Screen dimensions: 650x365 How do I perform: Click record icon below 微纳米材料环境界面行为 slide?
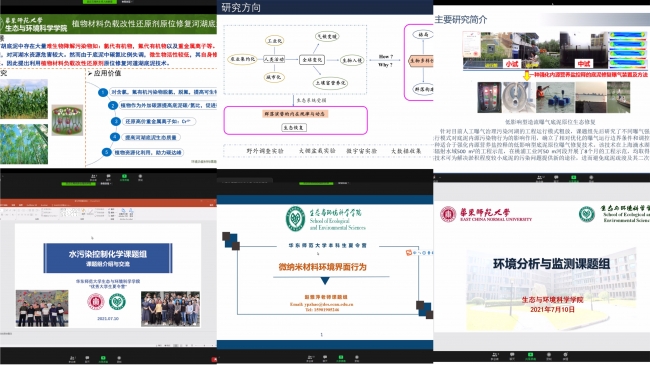357,358
